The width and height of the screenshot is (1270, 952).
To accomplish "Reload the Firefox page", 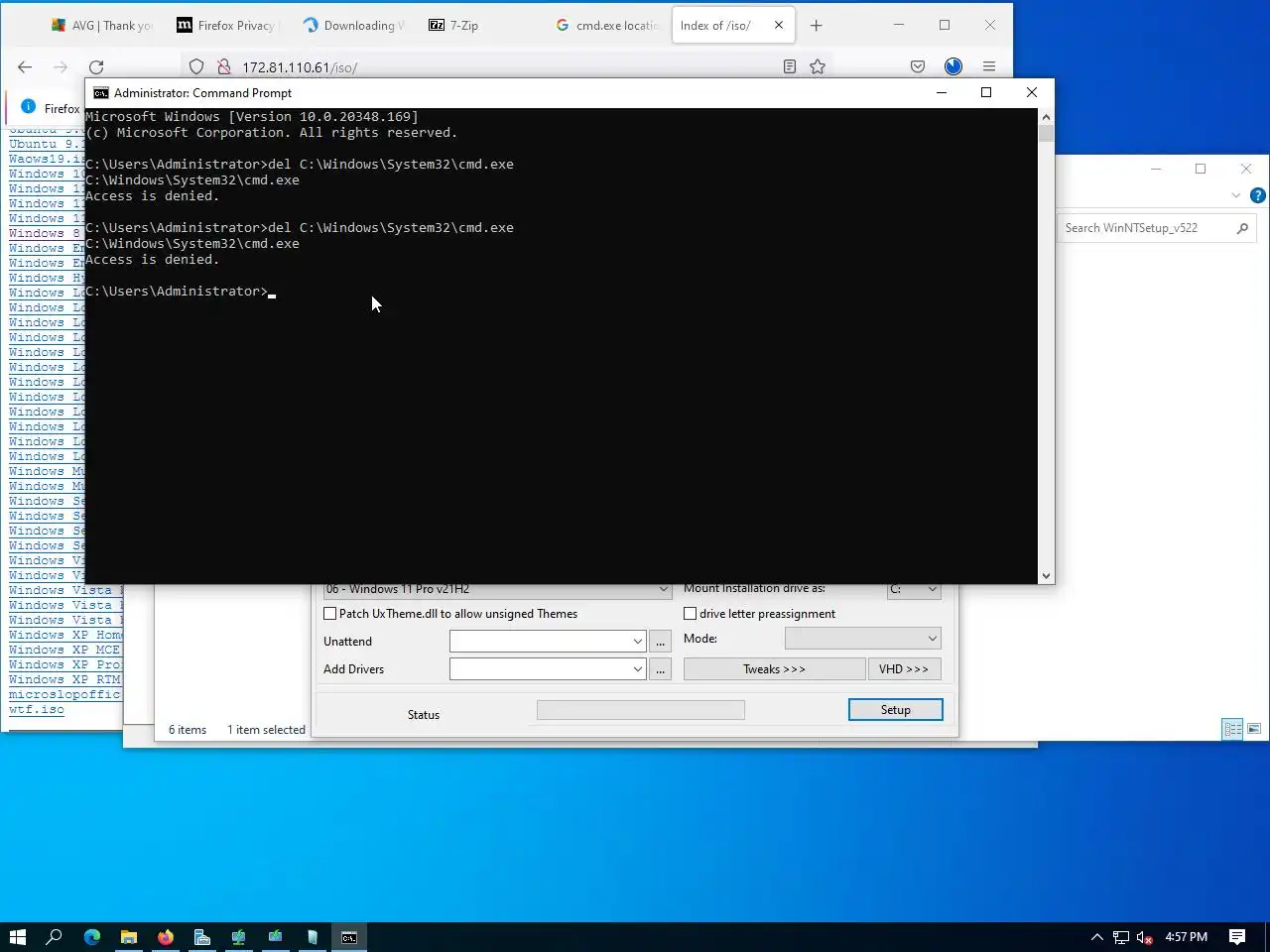I will click(96, 66).
